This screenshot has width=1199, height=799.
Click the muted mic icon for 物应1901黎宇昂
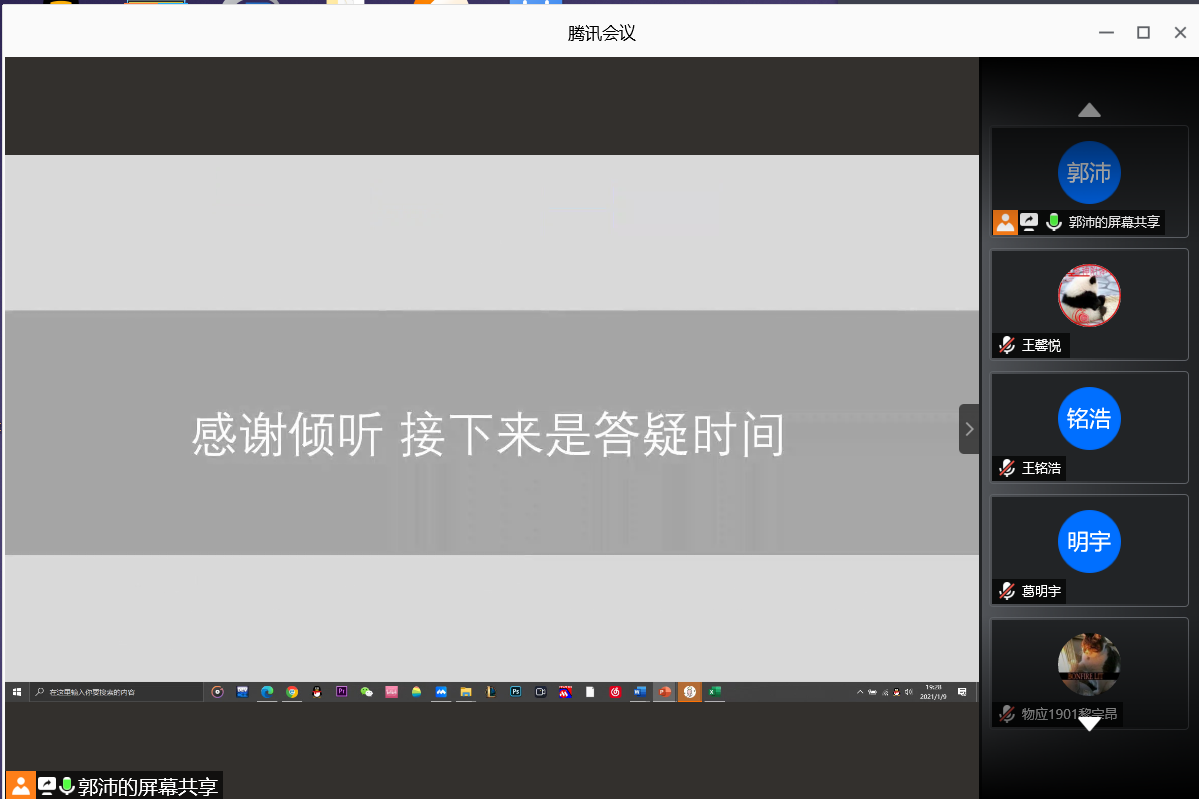pyautogui.click(x=1006, y=714)
